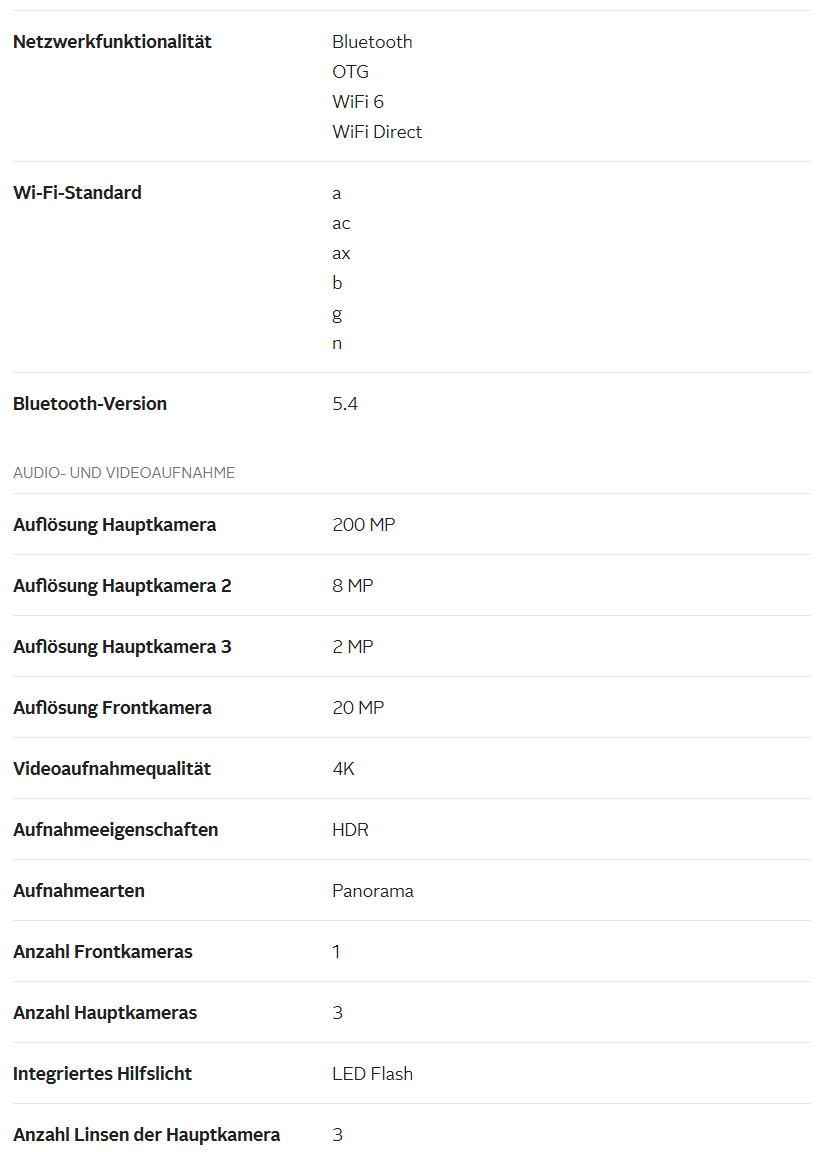This screenshot has width=821, height=1152.
Task: Select the WiFi Direct entry
Action: click(377, 132)
